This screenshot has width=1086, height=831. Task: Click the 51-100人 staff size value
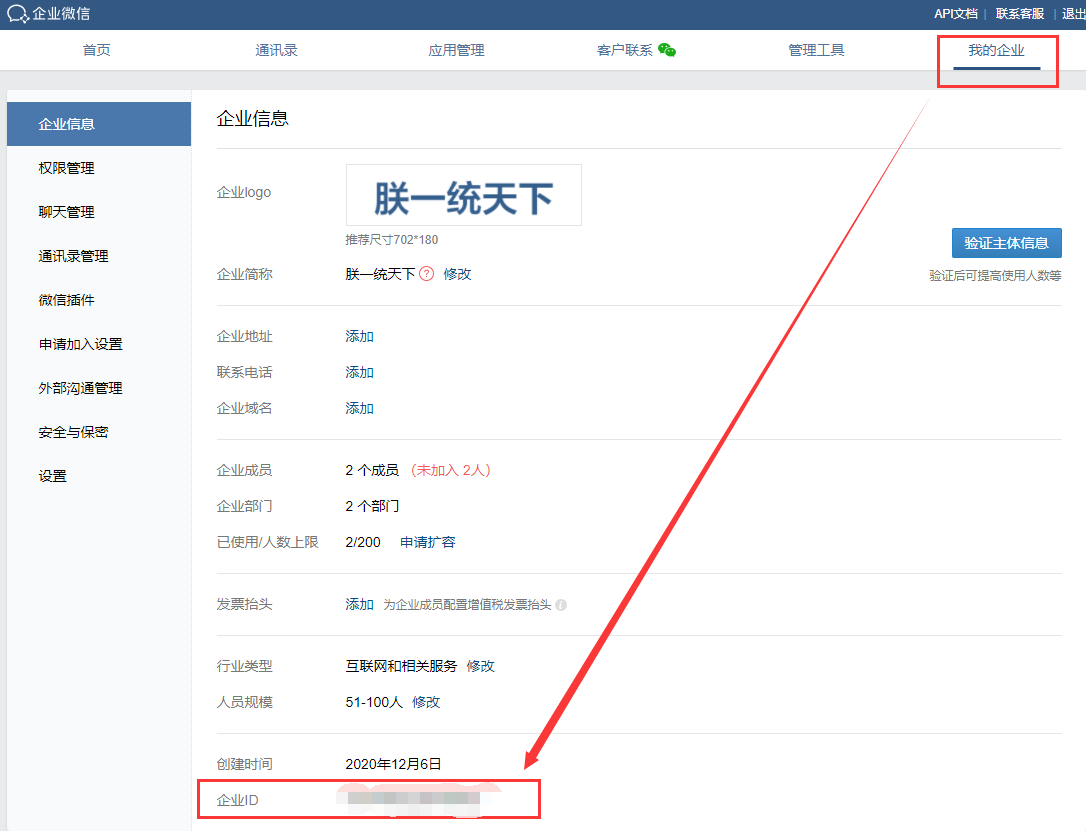pyautogui.click(x=374, y=702)
